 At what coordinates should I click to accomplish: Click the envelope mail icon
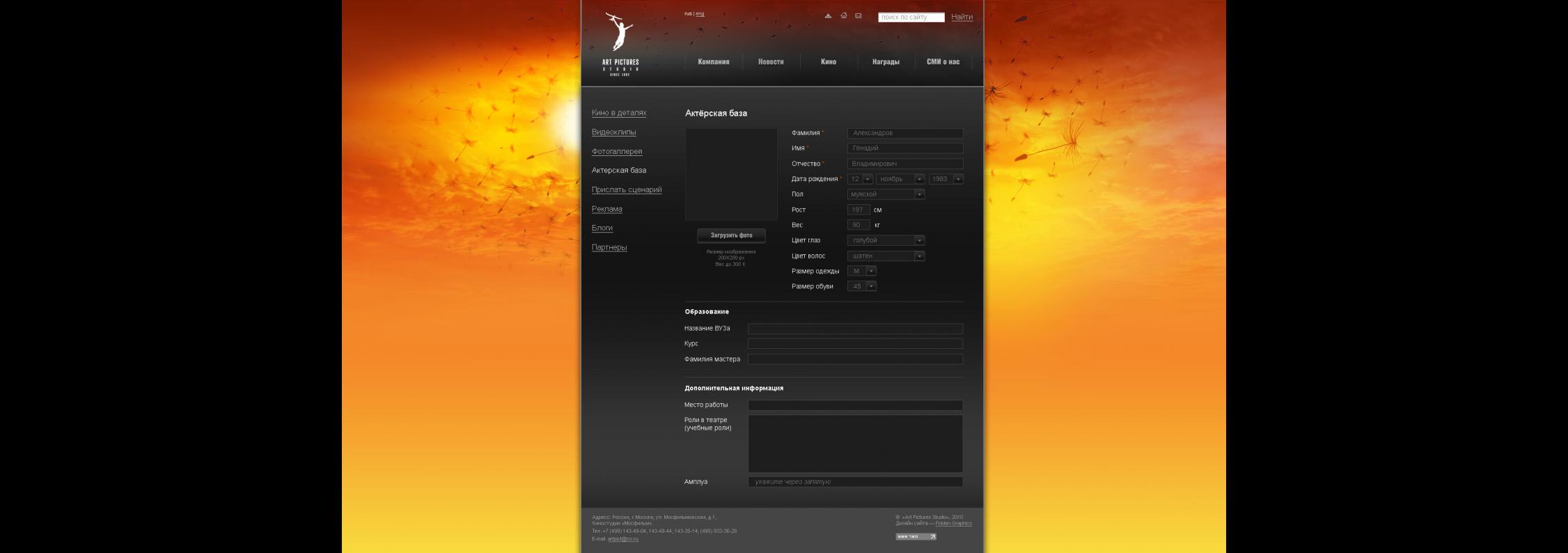(858, 16)
